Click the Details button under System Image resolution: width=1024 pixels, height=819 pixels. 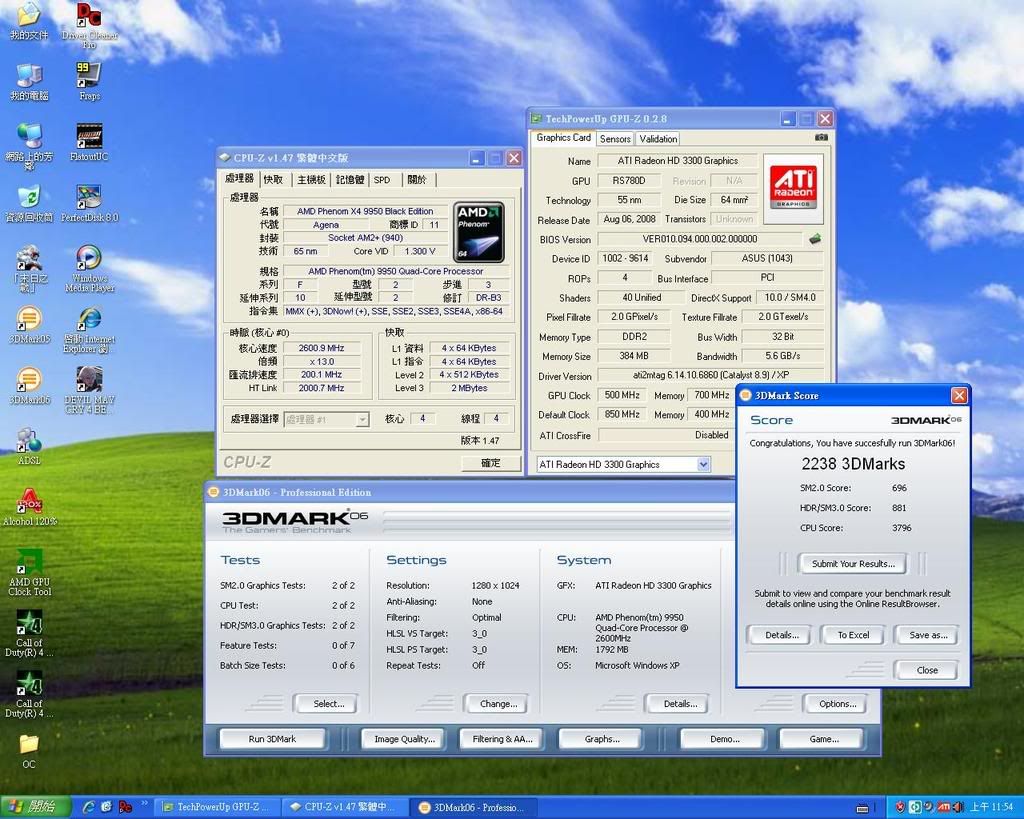click(679, 703)
